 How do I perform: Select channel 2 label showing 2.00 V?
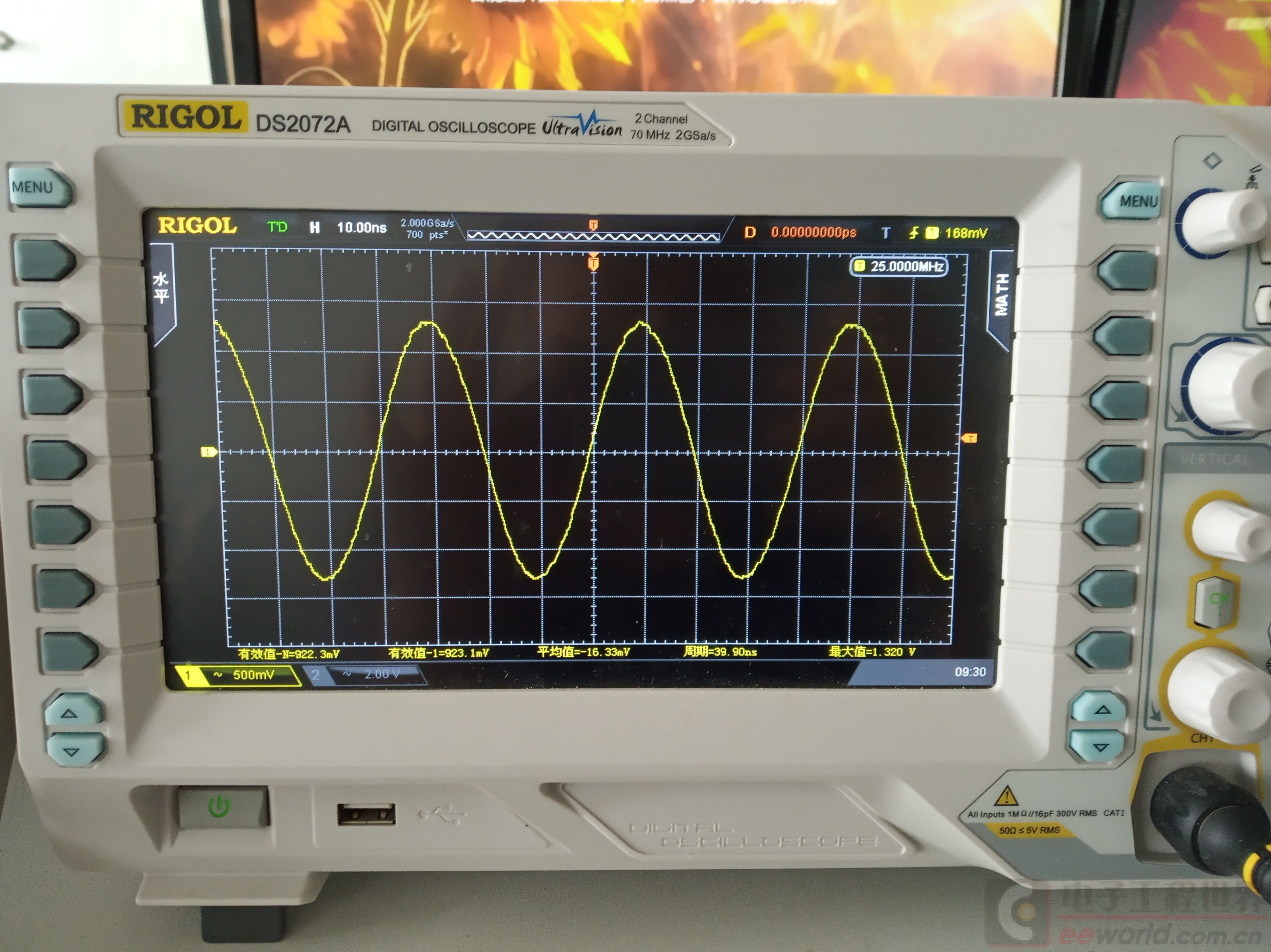pyautogui.click(x=366, y=674)
